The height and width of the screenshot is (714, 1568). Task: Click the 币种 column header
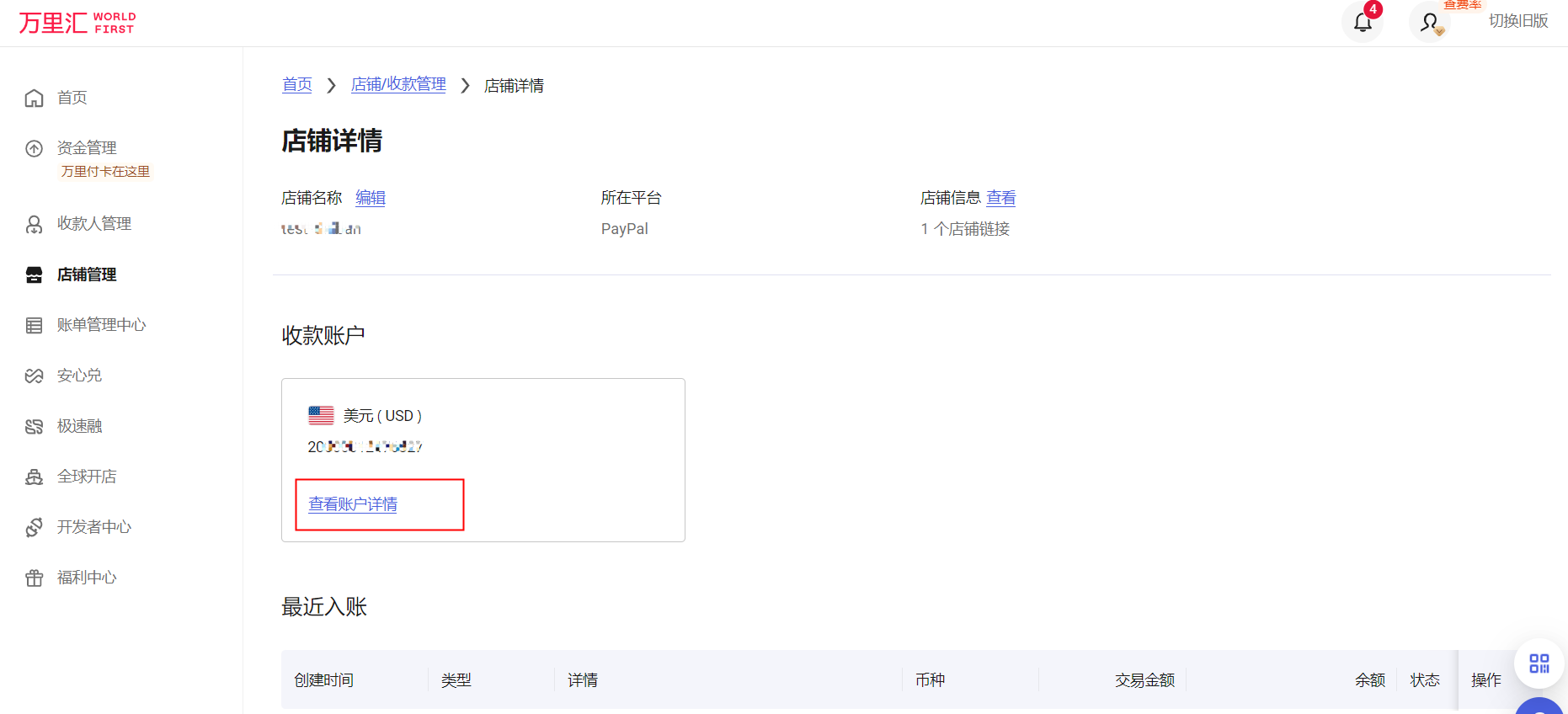[931, 680]
